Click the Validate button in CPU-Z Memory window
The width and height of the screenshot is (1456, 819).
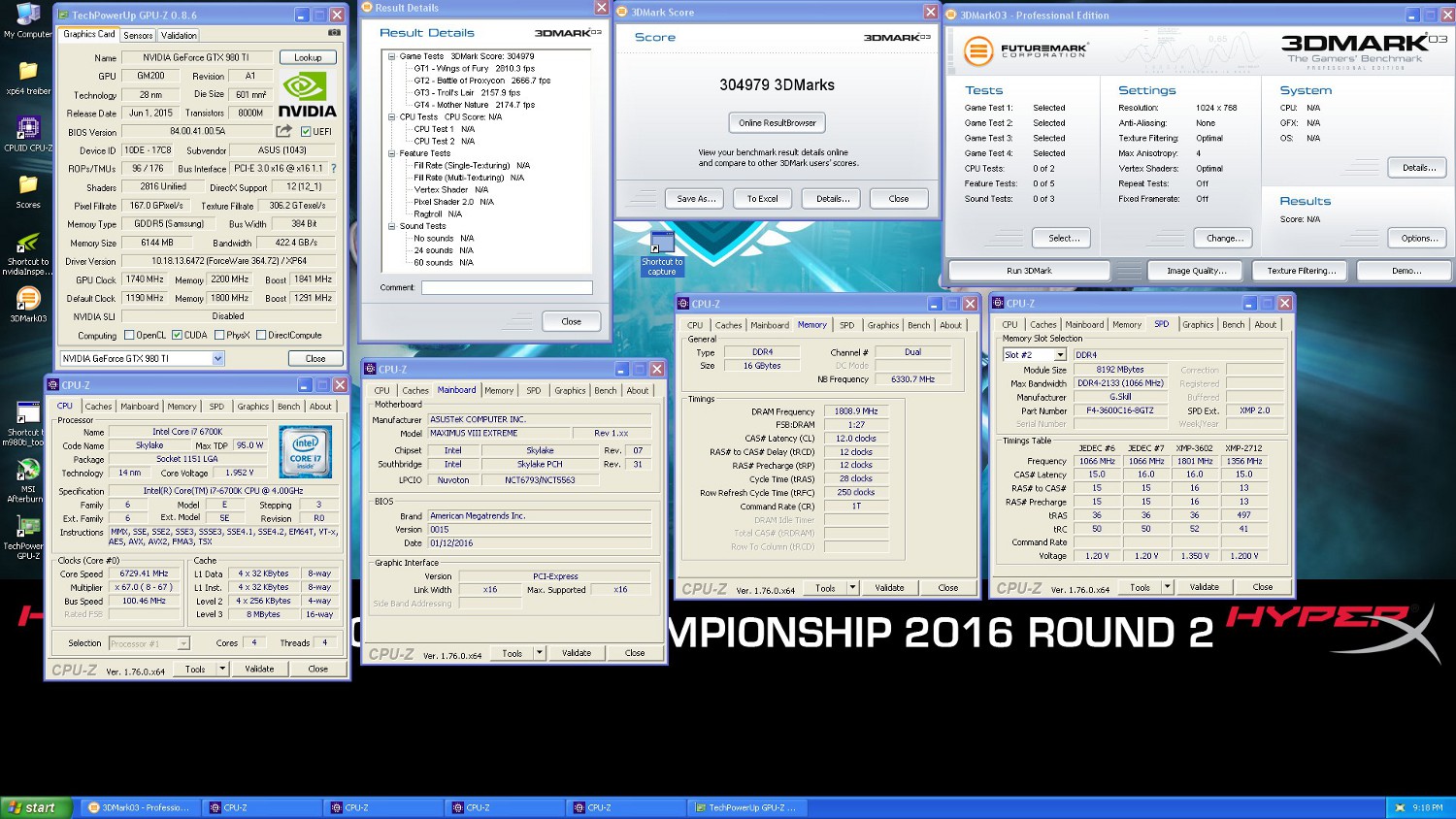click(x=889, y=587)
